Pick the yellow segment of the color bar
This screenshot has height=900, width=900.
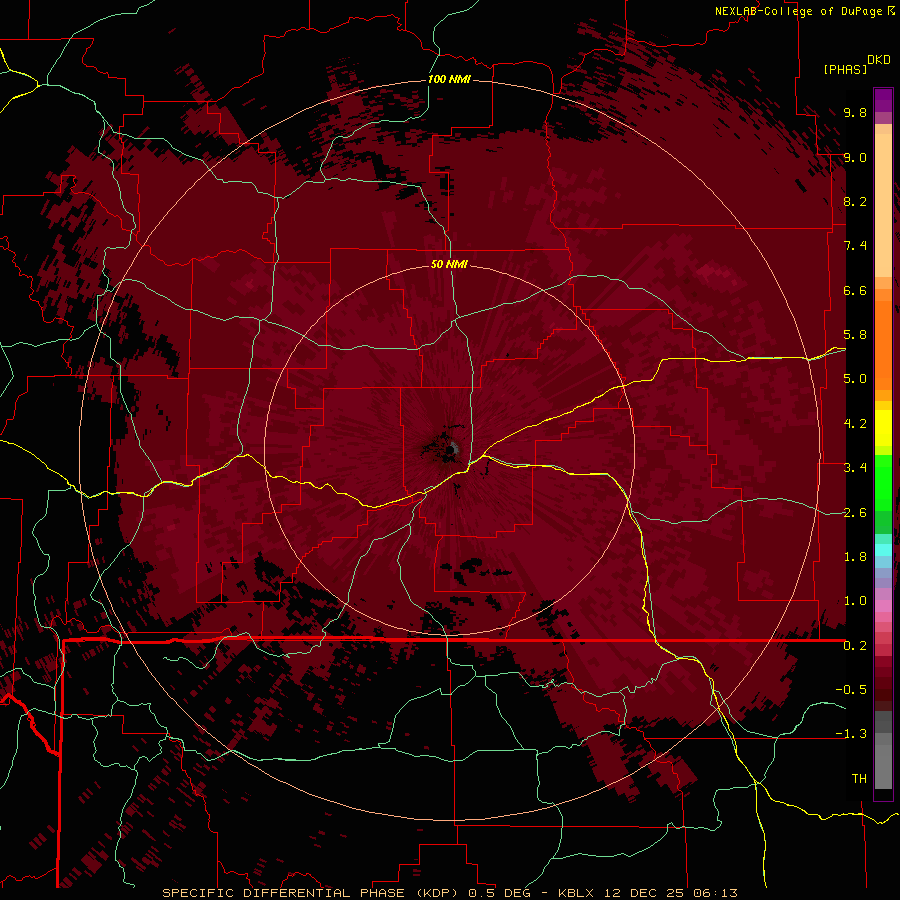point(883,428)
